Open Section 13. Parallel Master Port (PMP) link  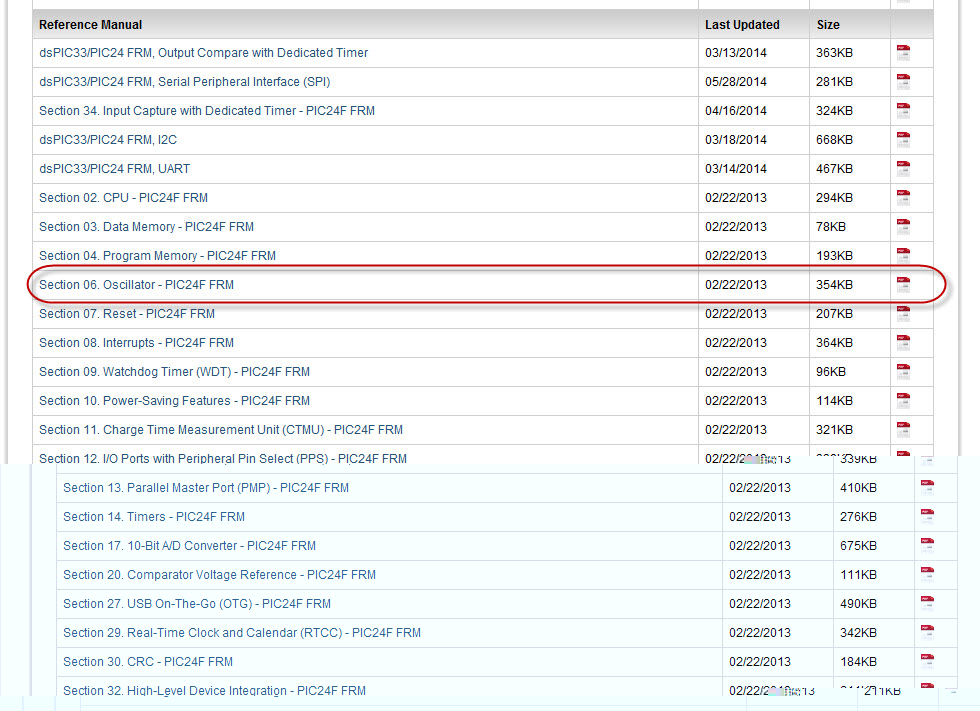coord(206,487)
